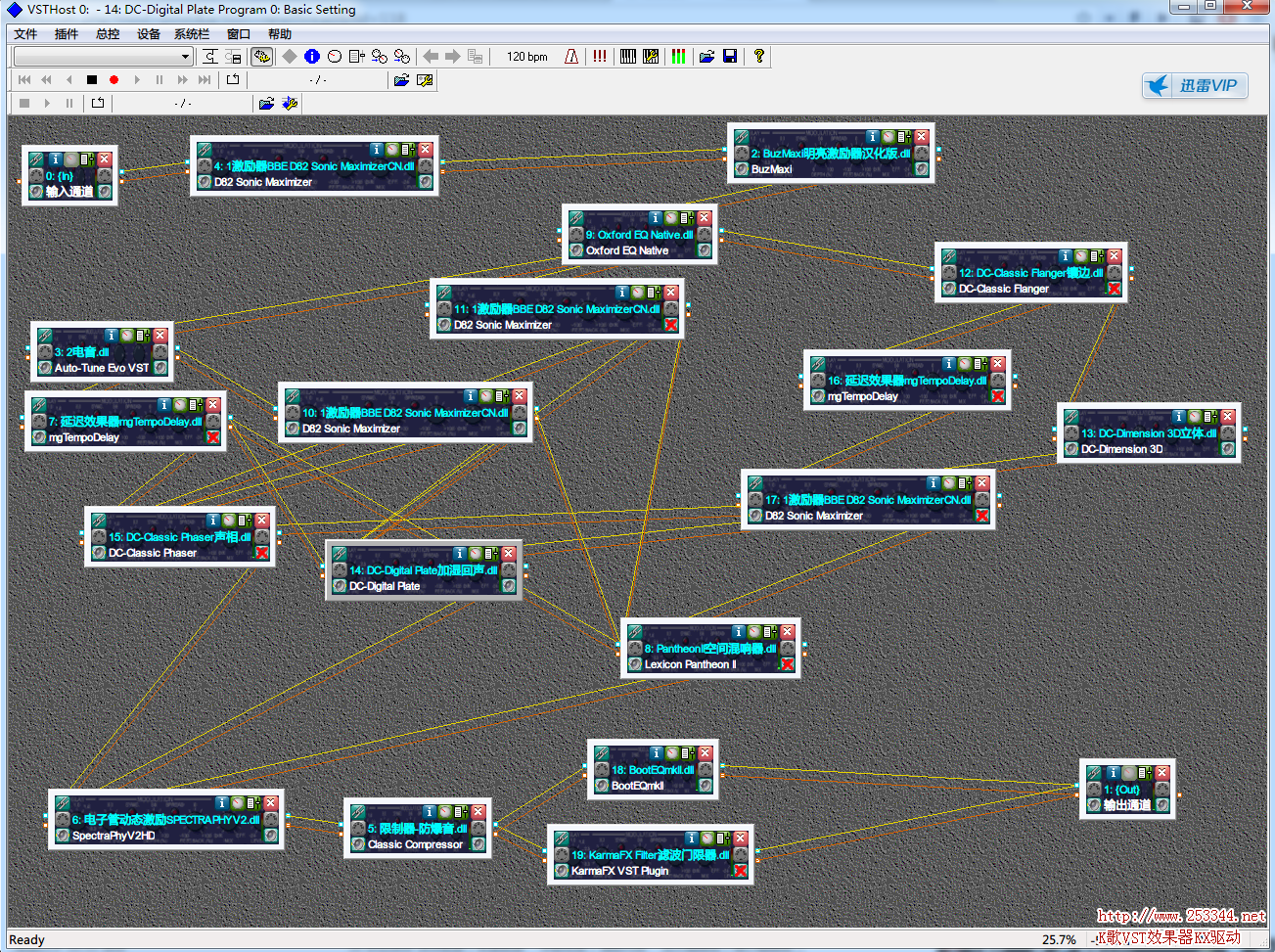The height and width of the screenshot is (952, 1275).
Task: Open the 帮助 menu
Action: coord(280,34)
